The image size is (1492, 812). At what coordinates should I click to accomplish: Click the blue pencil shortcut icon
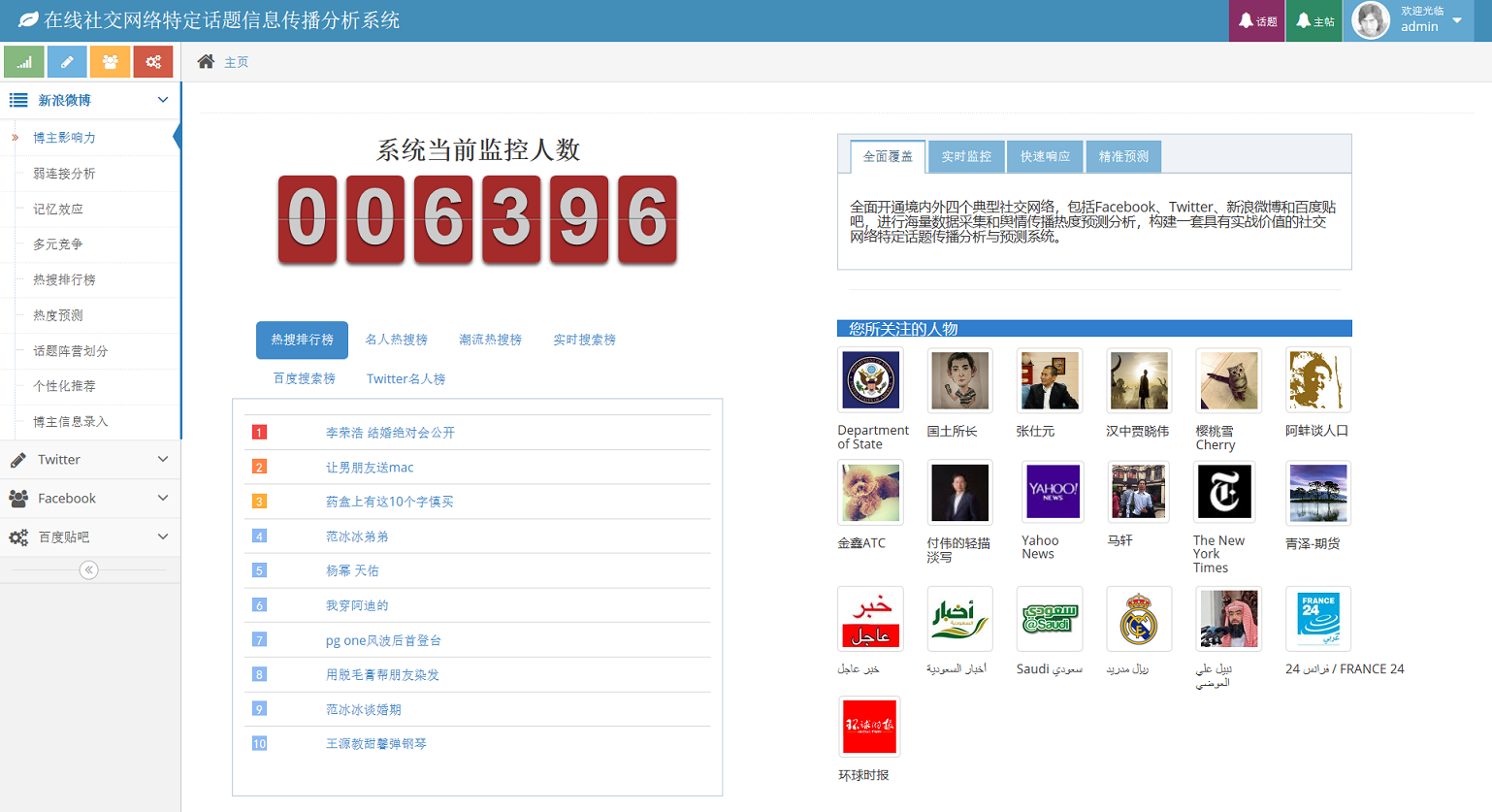tap(67, 62)
